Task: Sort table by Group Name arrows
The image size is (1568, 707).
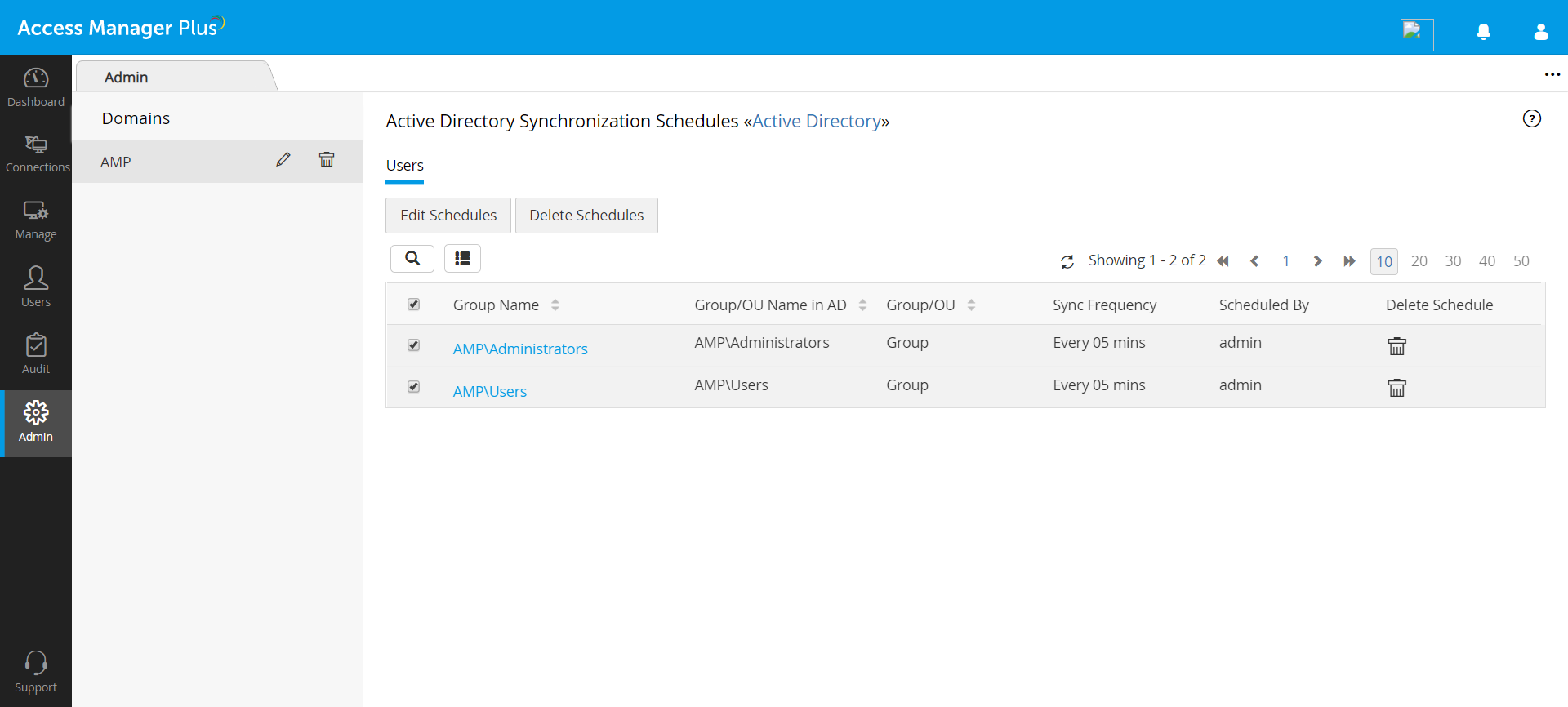Action: pos(555,305)
